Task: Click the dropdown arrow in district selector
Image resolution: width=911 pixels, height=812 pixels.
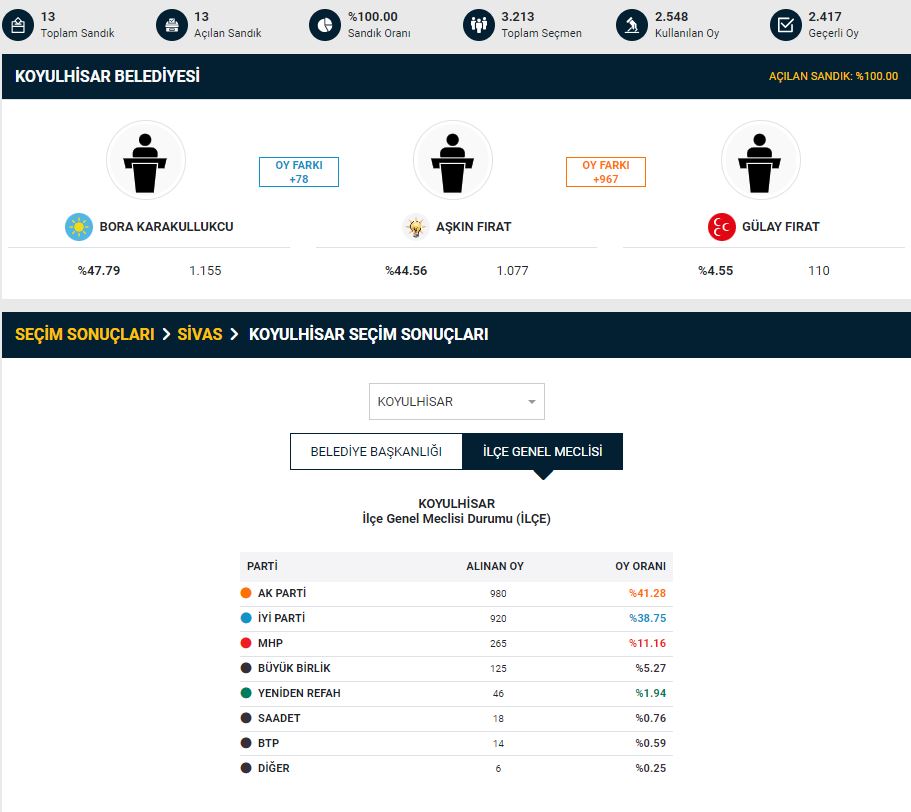Action: 531,403
